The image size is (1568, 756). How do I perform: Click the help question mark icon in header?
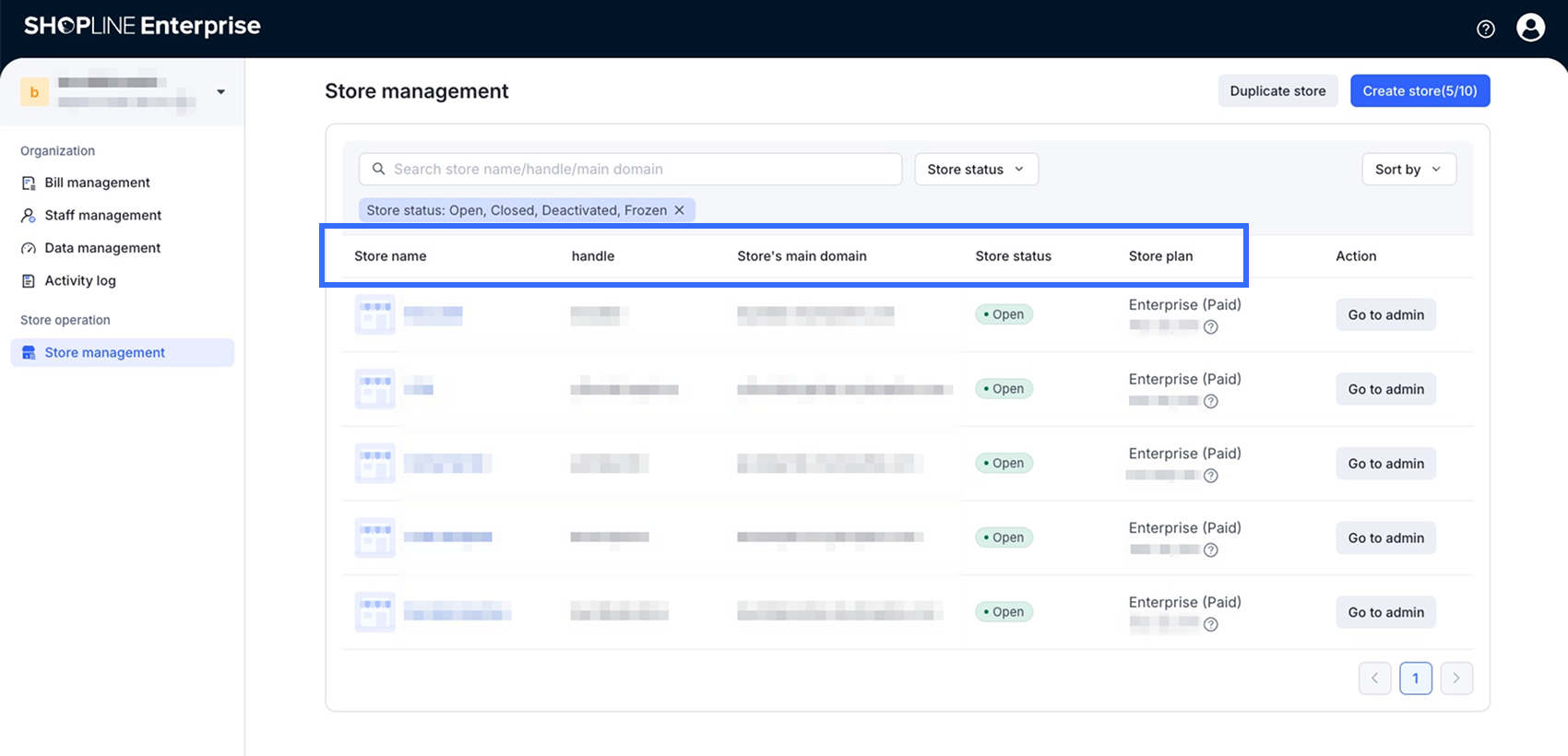click(x=1485, y=29)
